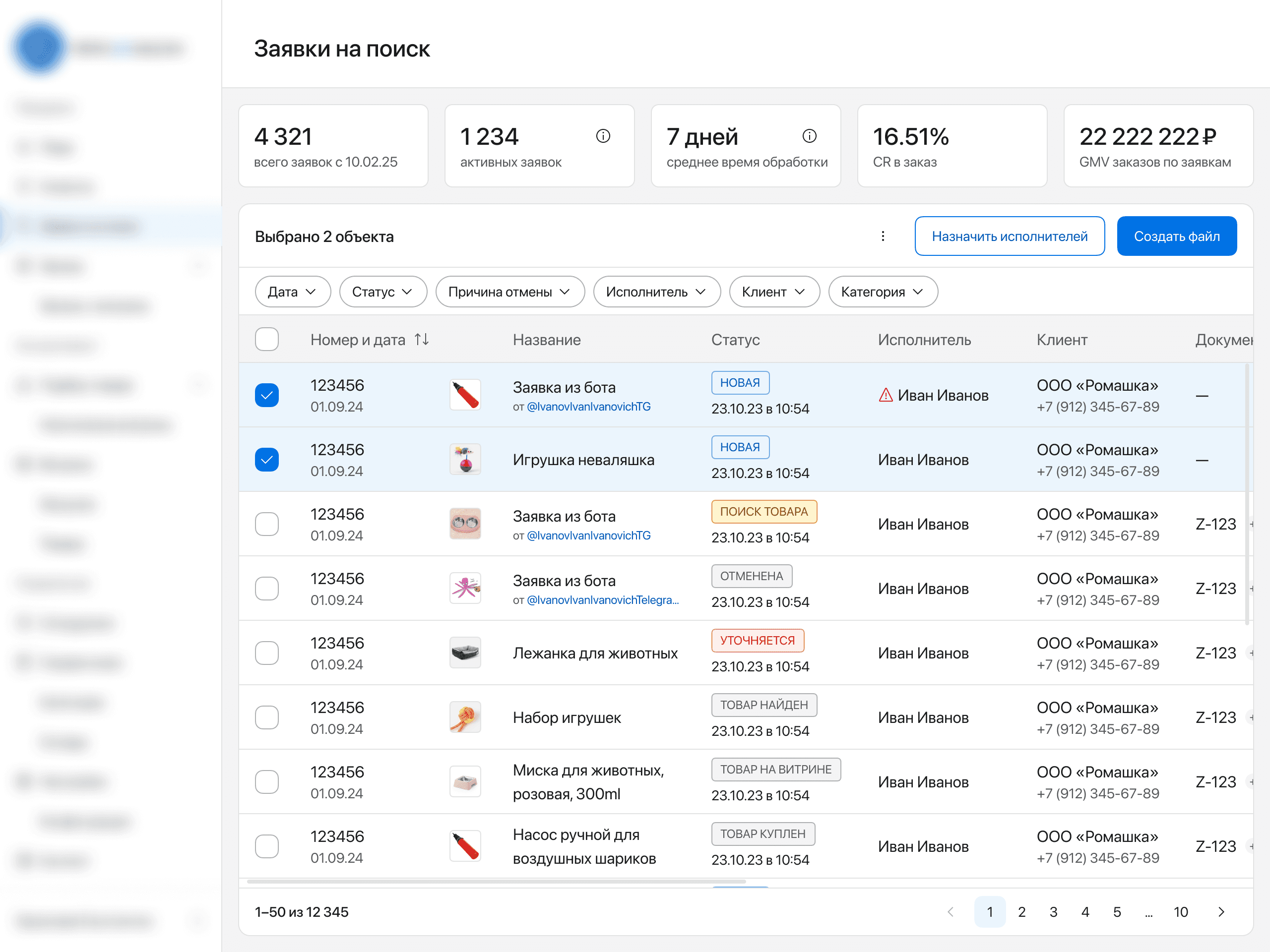Image resolution: width=1270 pixels, height=952 pixels.
Task: Open the Статус filter dropdown
Action: 382,292
